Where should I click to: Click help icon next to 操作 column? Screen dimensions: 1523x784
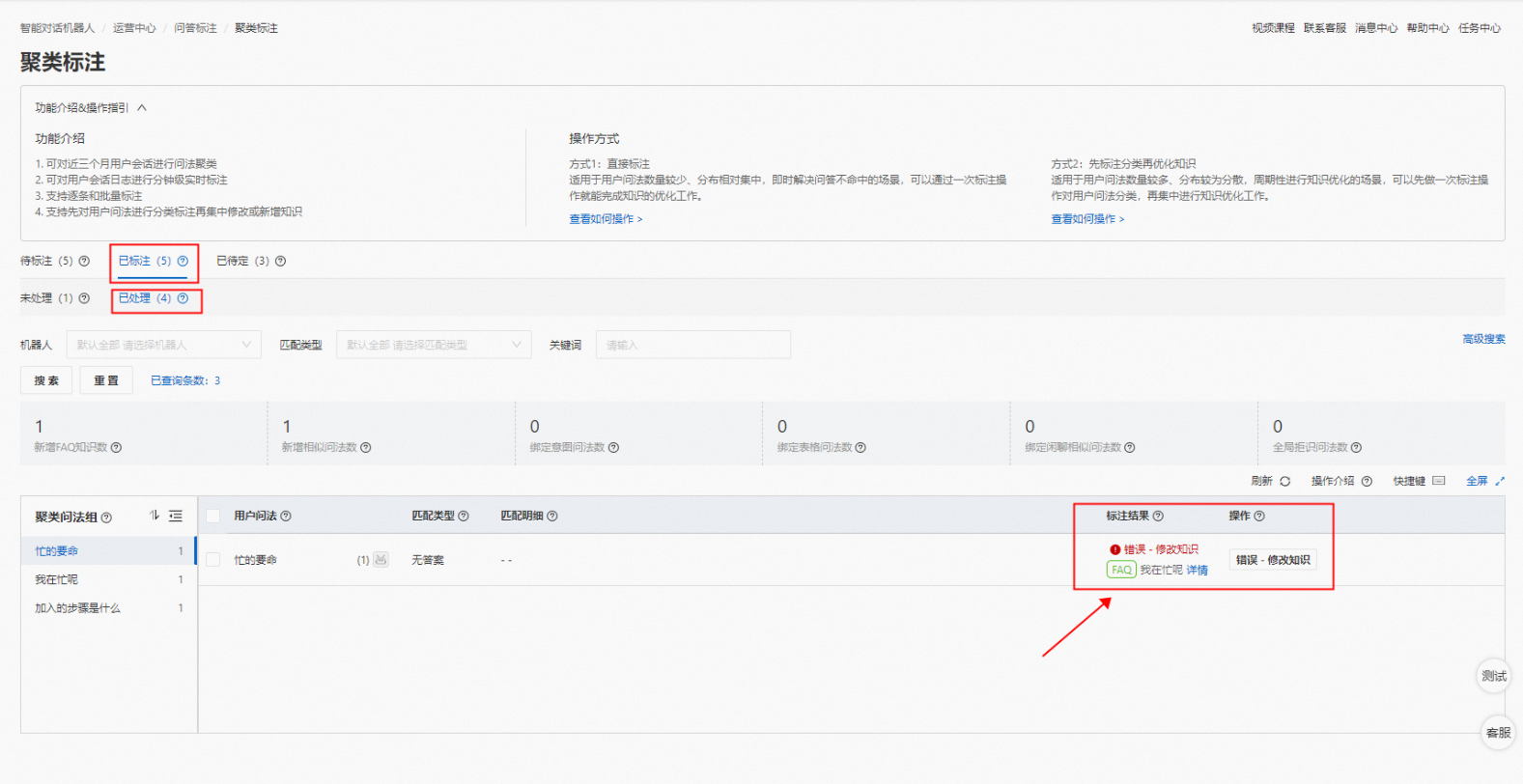click(1259, 516)
